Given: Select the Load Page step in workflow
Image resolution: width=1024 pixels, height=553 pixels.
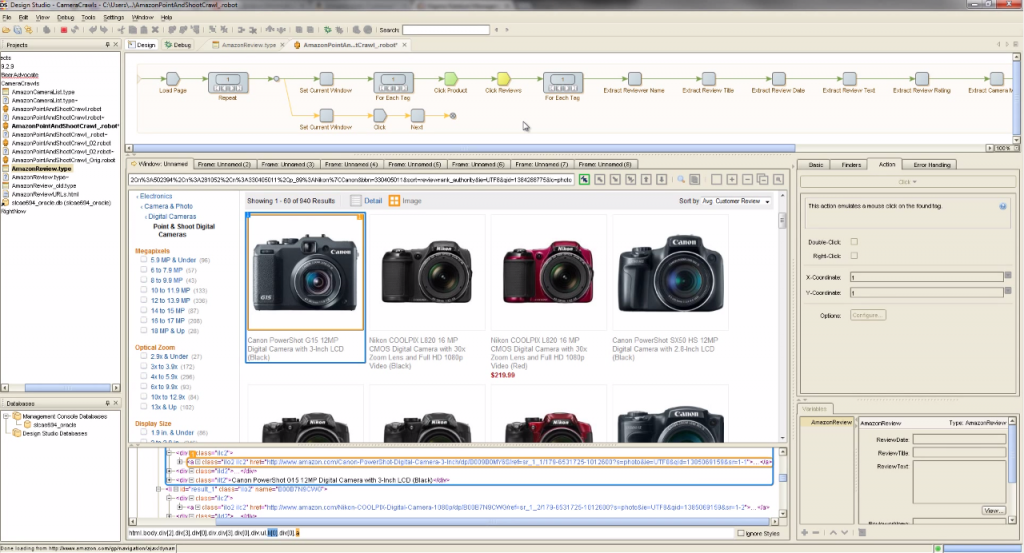Looking at the screenshot, I should 172,79.
